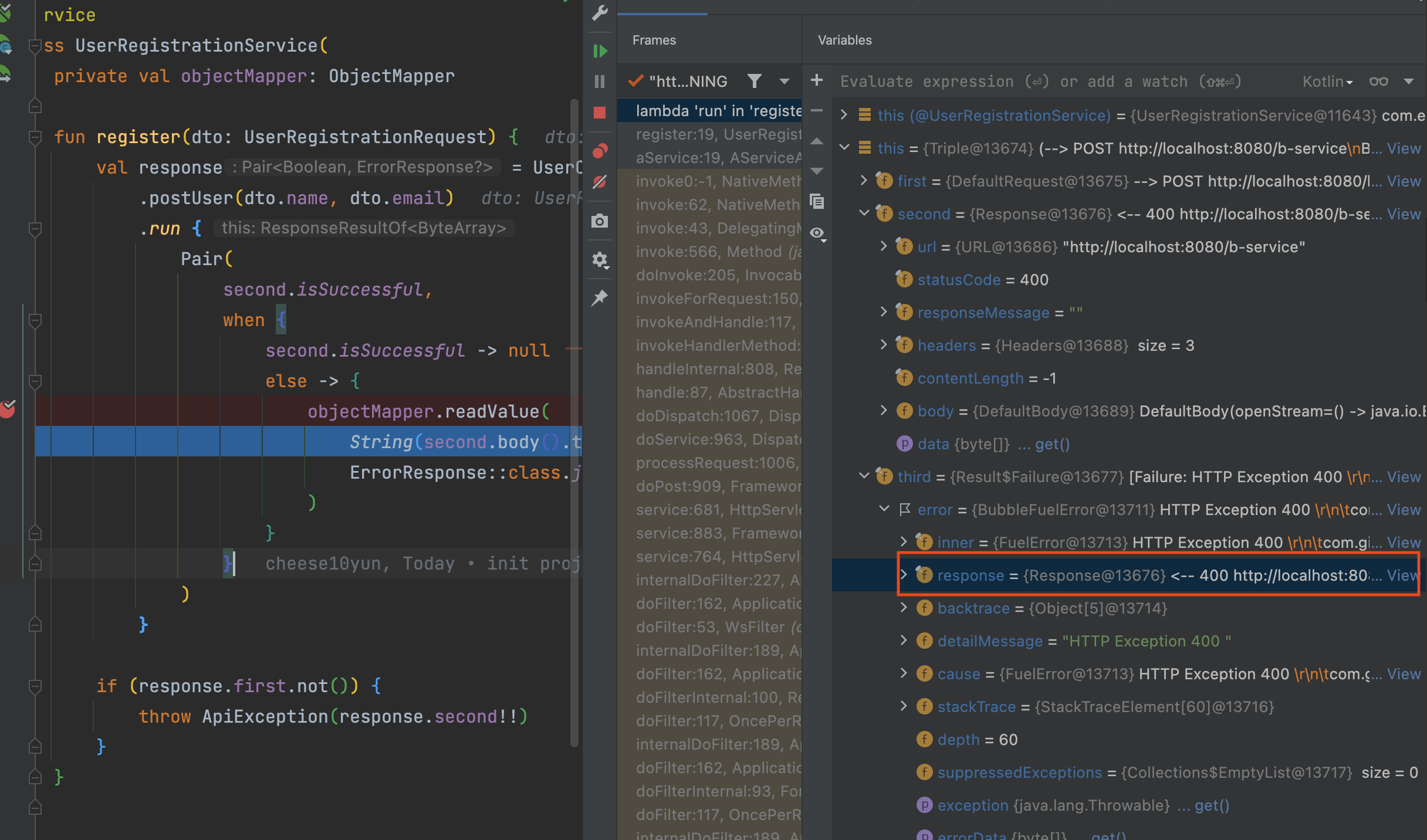
Task: Open thread selector dropdown arrow
Action: [x=784, y=81]
